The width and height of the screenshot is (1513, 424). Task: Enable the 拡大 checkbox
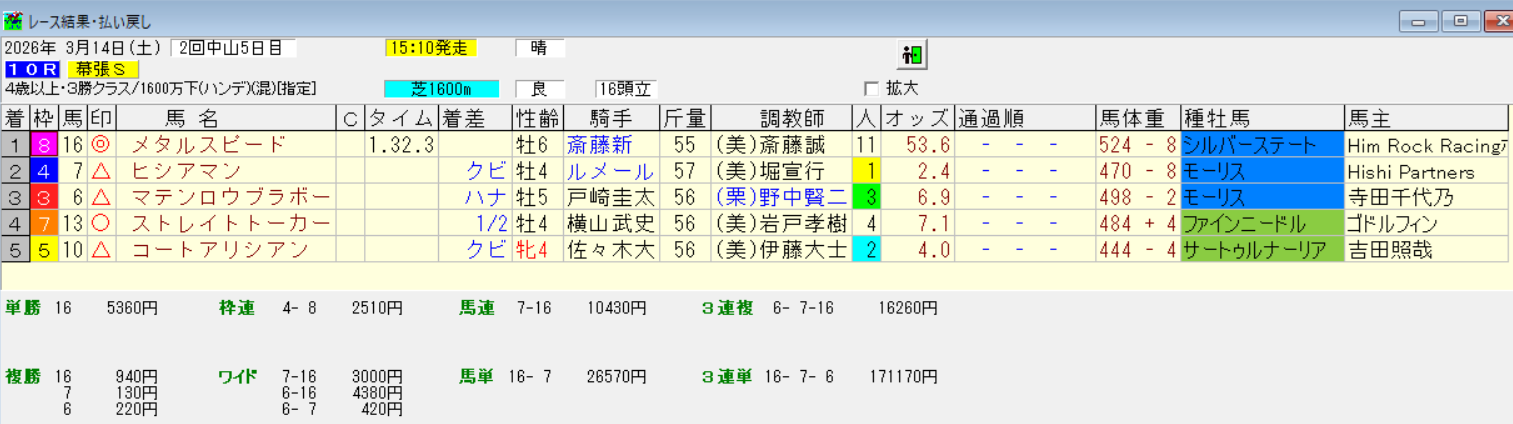(x=871, y=88)
